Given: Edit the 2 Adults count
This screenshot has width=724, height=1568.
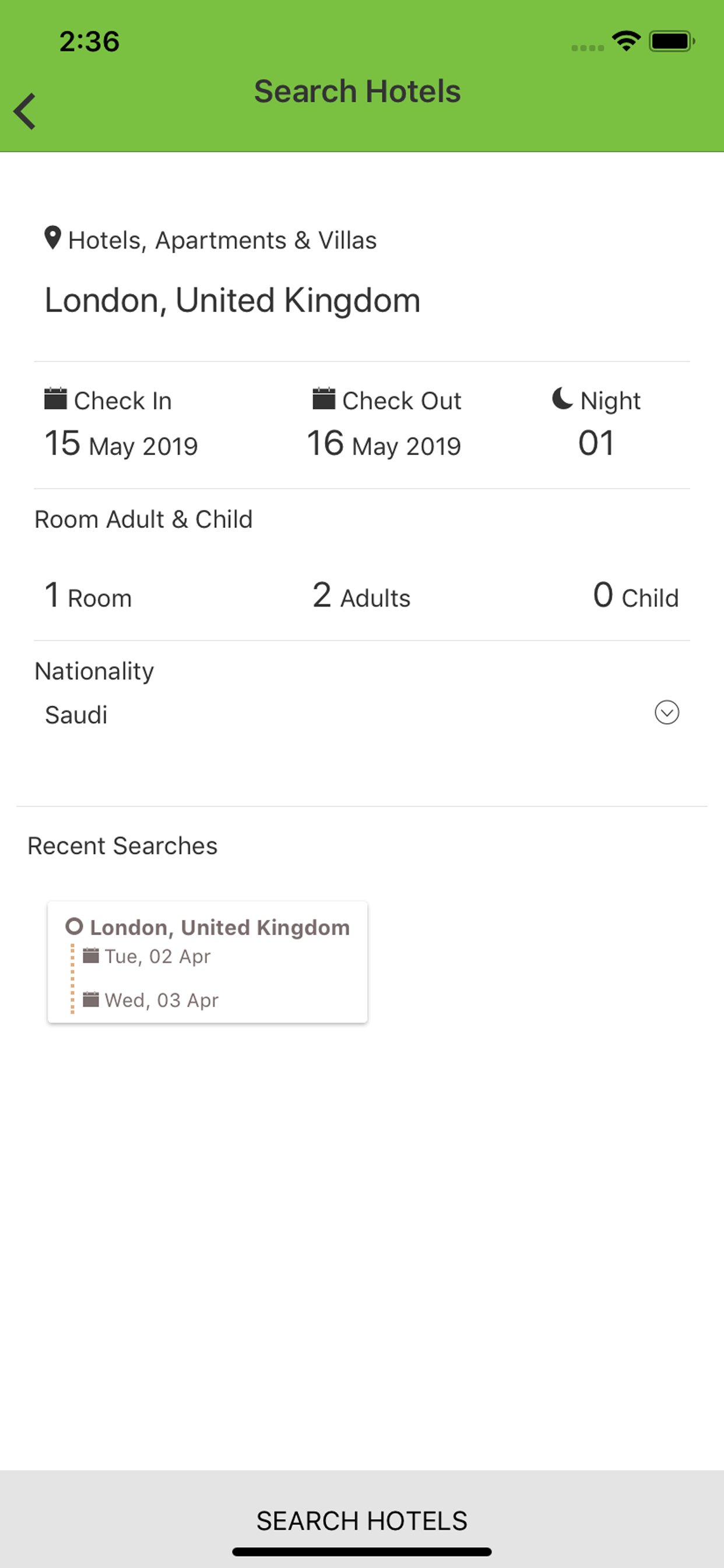Looking at the screenshot, I should [x=361, y=596].
